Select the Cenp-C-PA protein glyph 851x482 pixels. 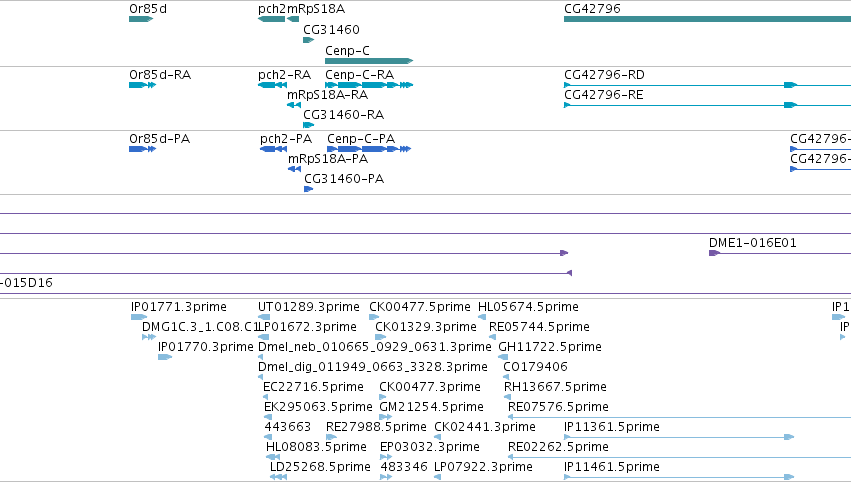pyautogui.click(x=369, y=149)
